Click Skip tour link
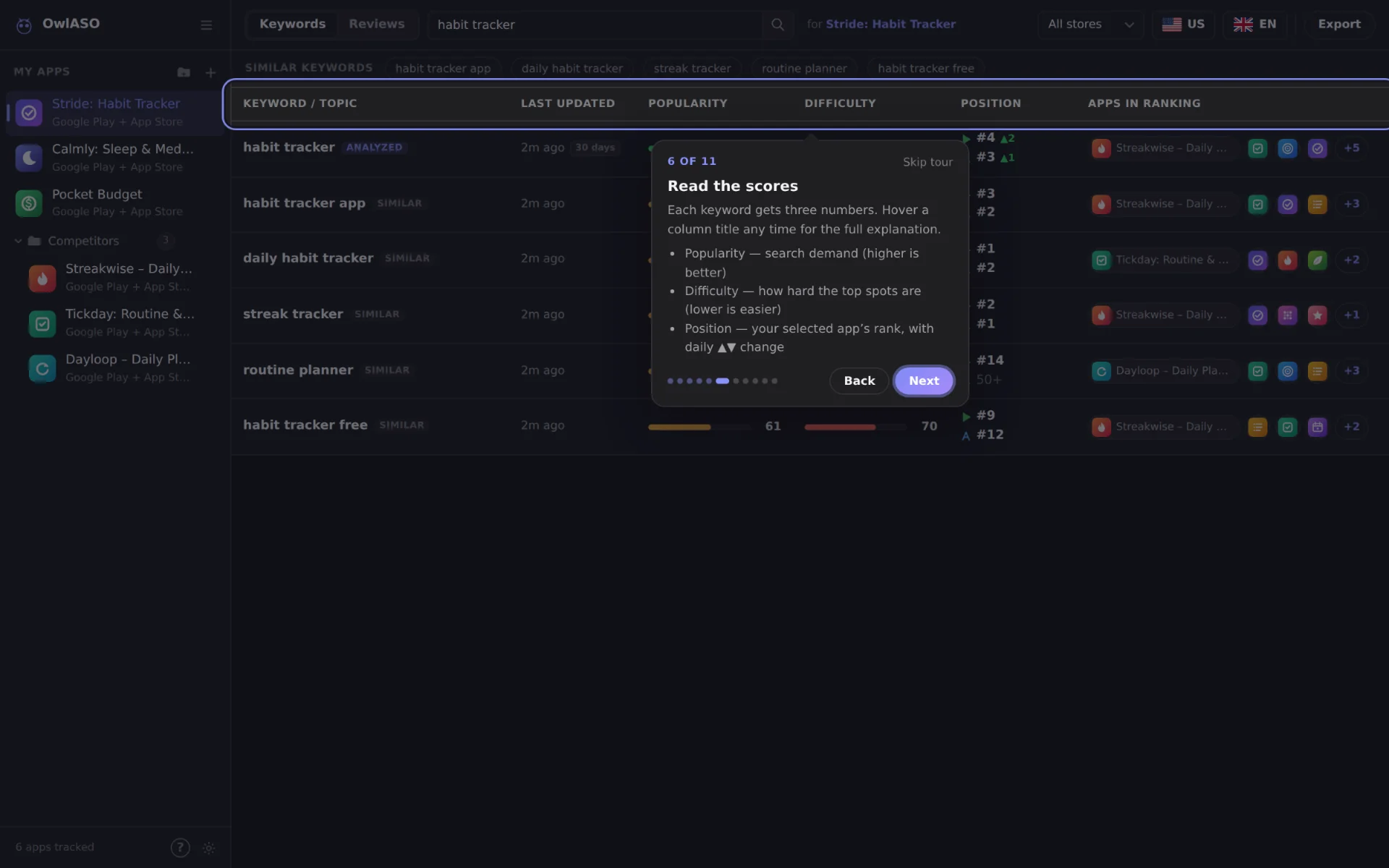Screen dimensions: 1389x868 (x=927, y=162)
